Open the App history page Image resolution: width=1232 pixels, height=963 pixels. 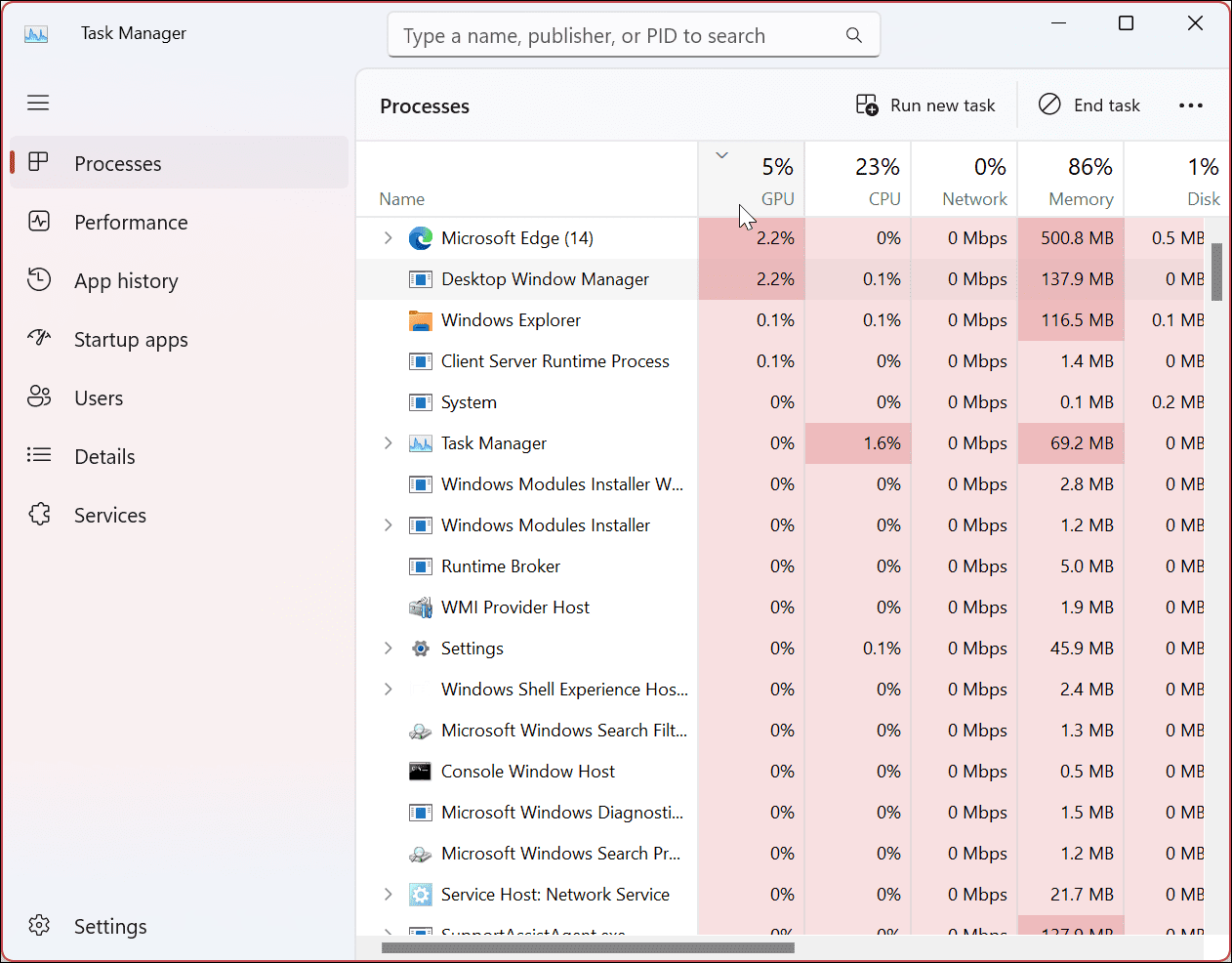[179, 280]
